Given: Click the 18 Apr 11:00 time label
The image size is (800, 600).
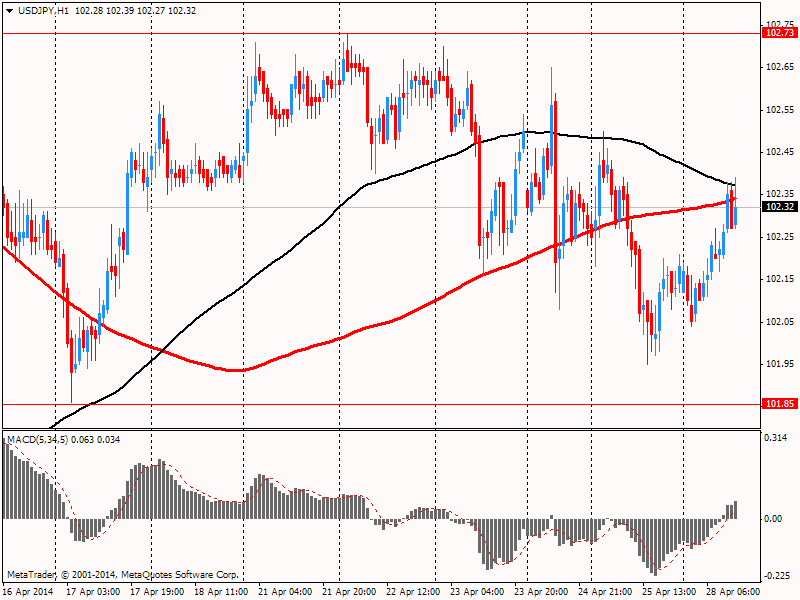Looking at the screenshot, I should point(220,591).
